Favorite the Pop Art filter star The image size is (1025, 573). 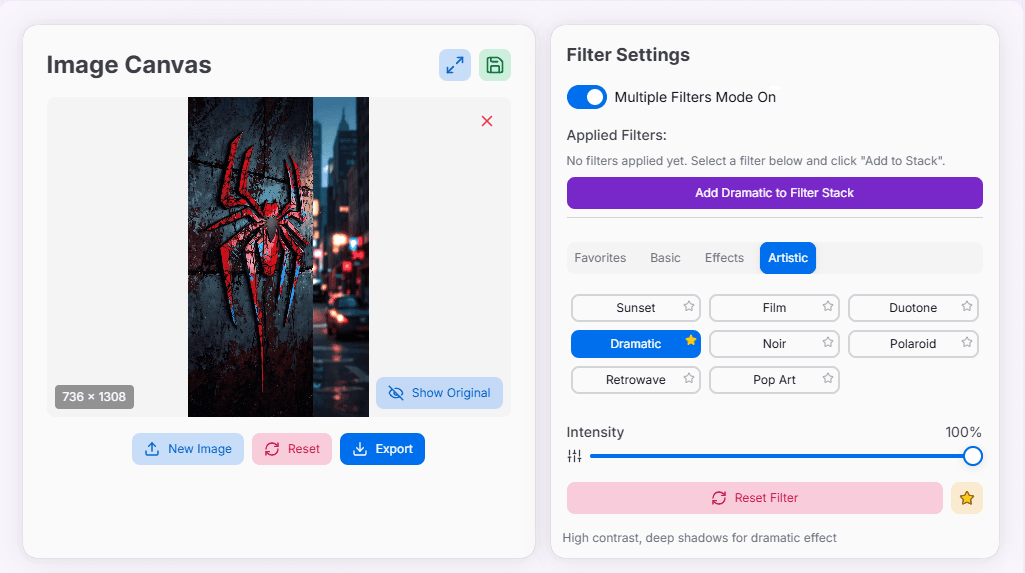pyautogui.click(x=828, y=378)
